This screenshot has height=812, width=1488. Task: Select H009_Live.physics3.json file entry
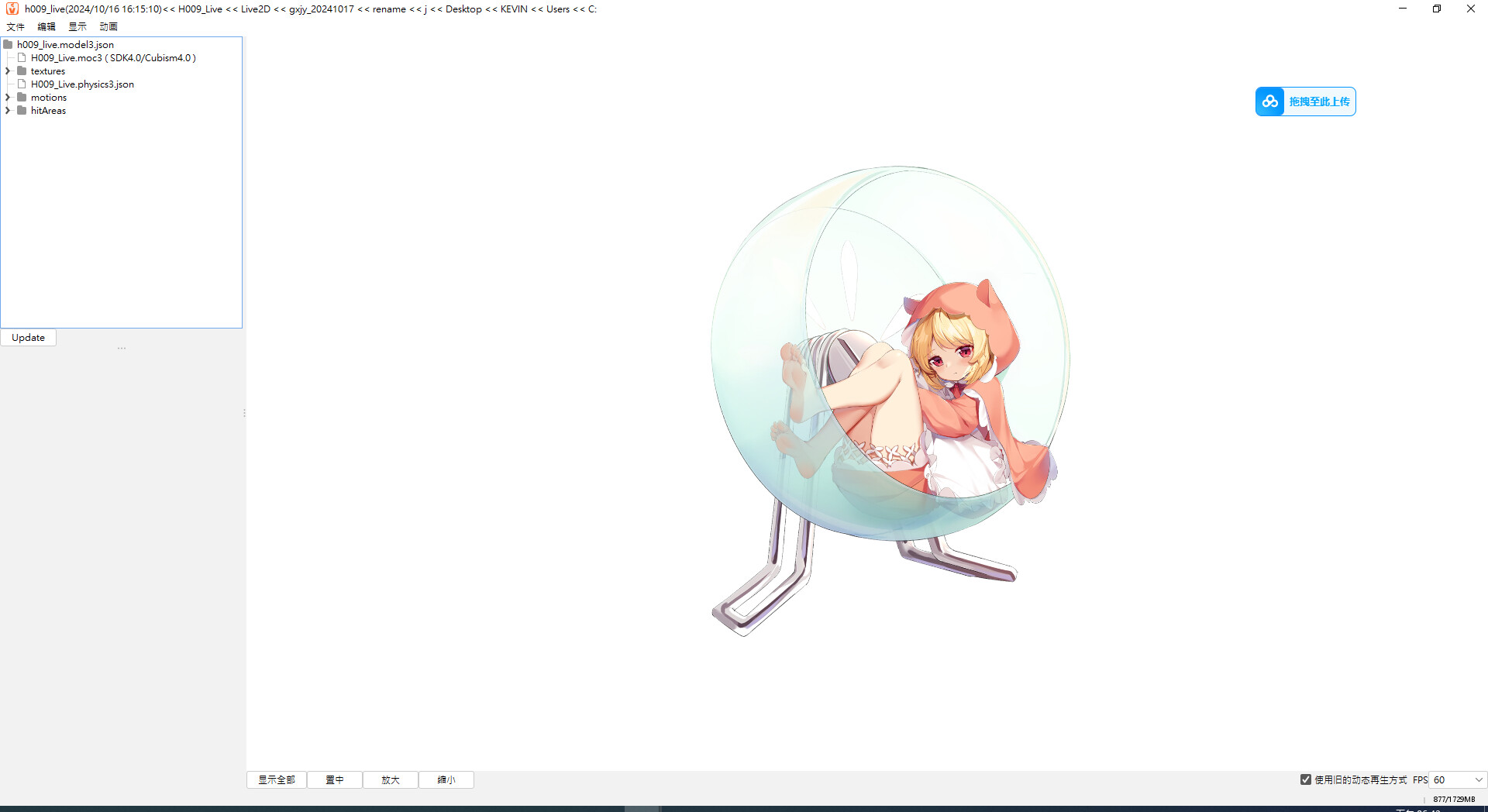click(x=82, y=84)
